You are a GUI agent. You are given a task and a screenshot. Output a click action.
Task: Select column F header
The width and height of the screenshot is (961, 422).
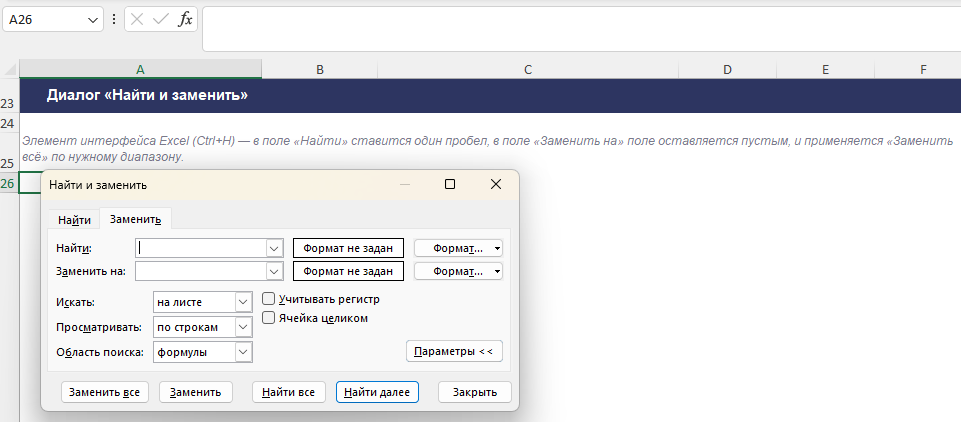923,70
